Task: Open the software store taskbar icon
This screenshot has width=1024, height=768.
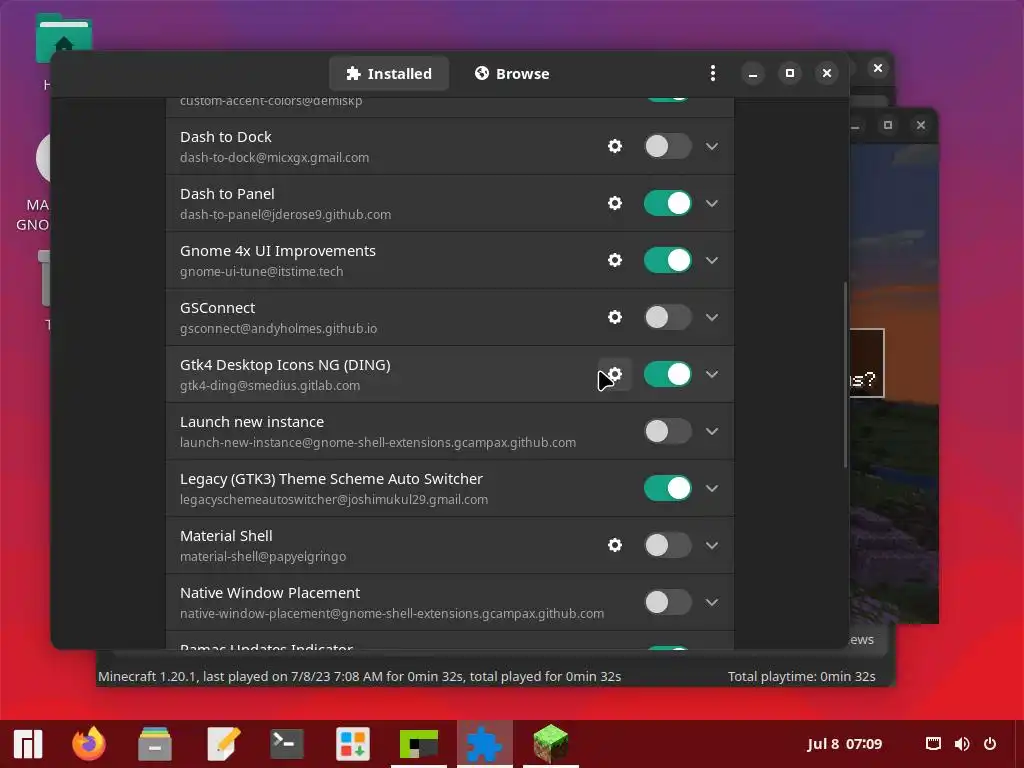Action: point(353,743)
